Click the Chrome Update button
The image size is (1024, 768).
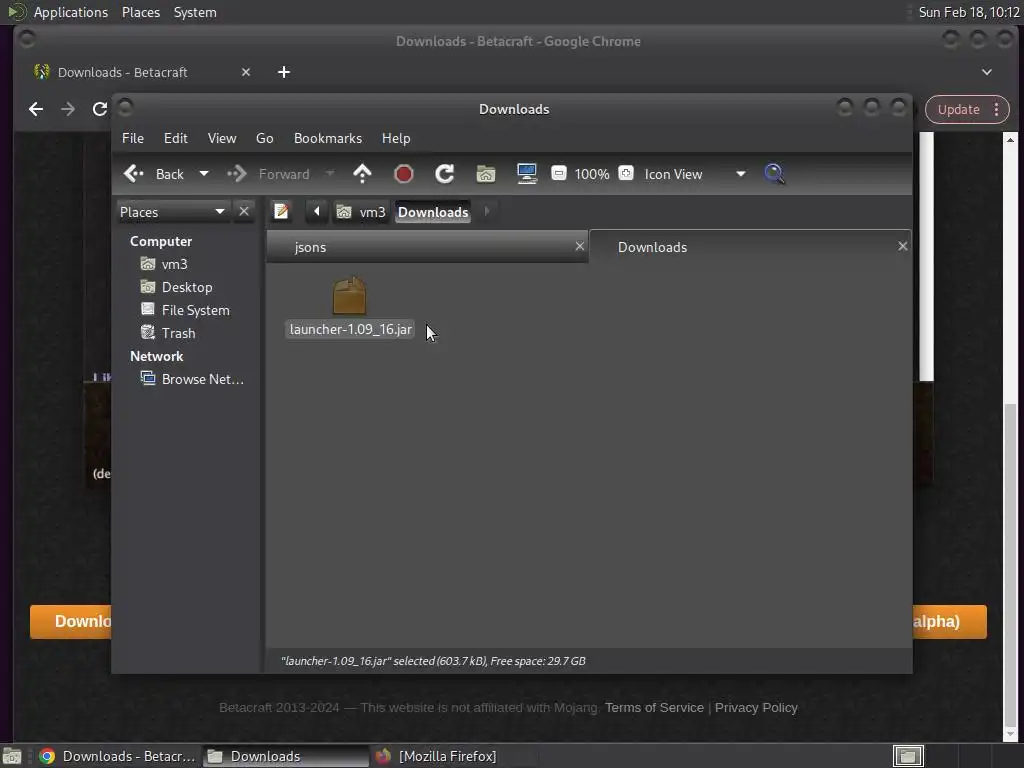[x=958, y=110]
